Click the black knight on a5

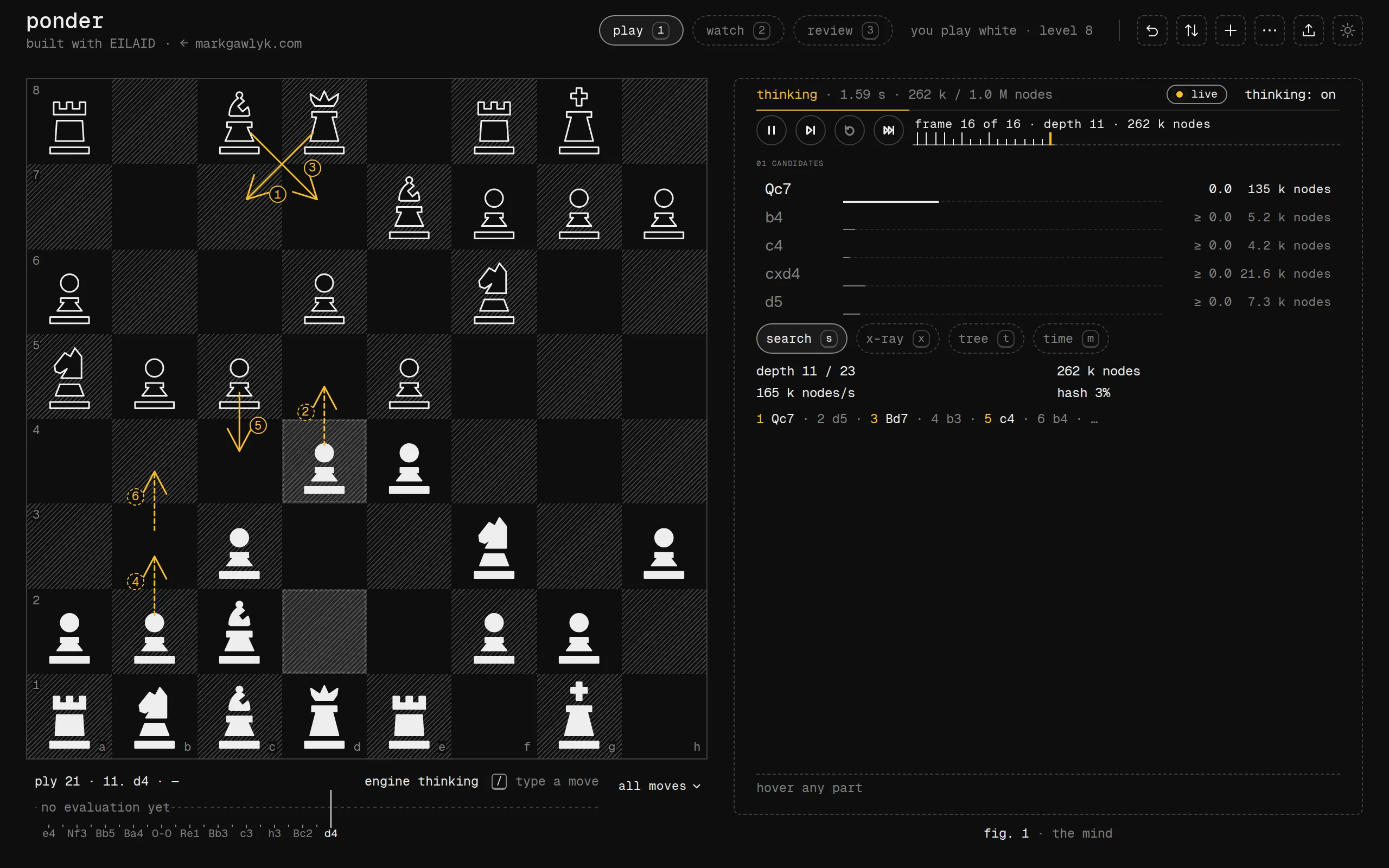[x=69, y=378]
